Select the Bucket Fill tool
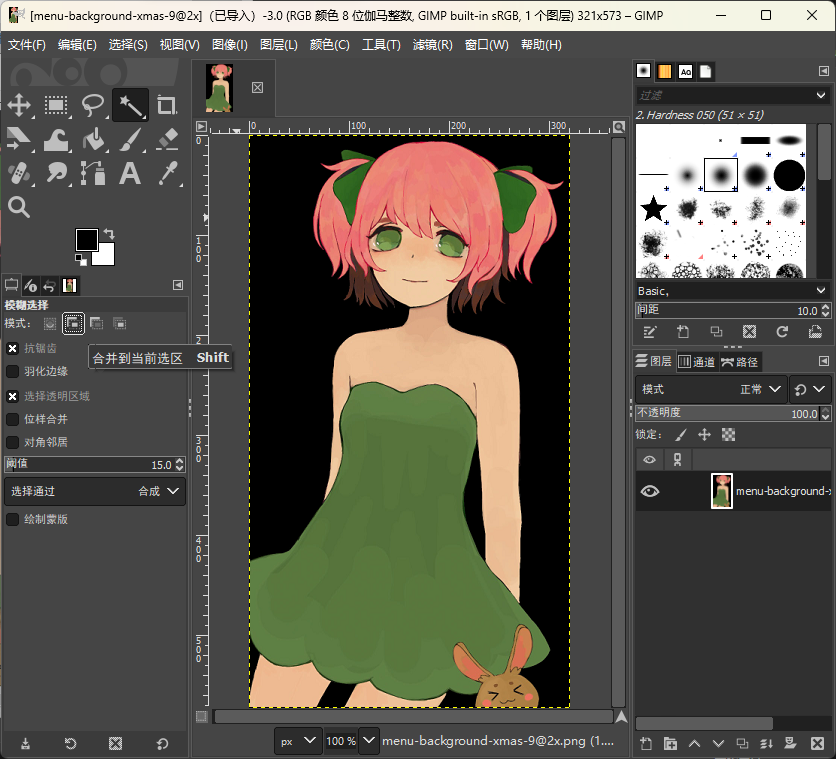The image size is (836, 759). (93, 139)
